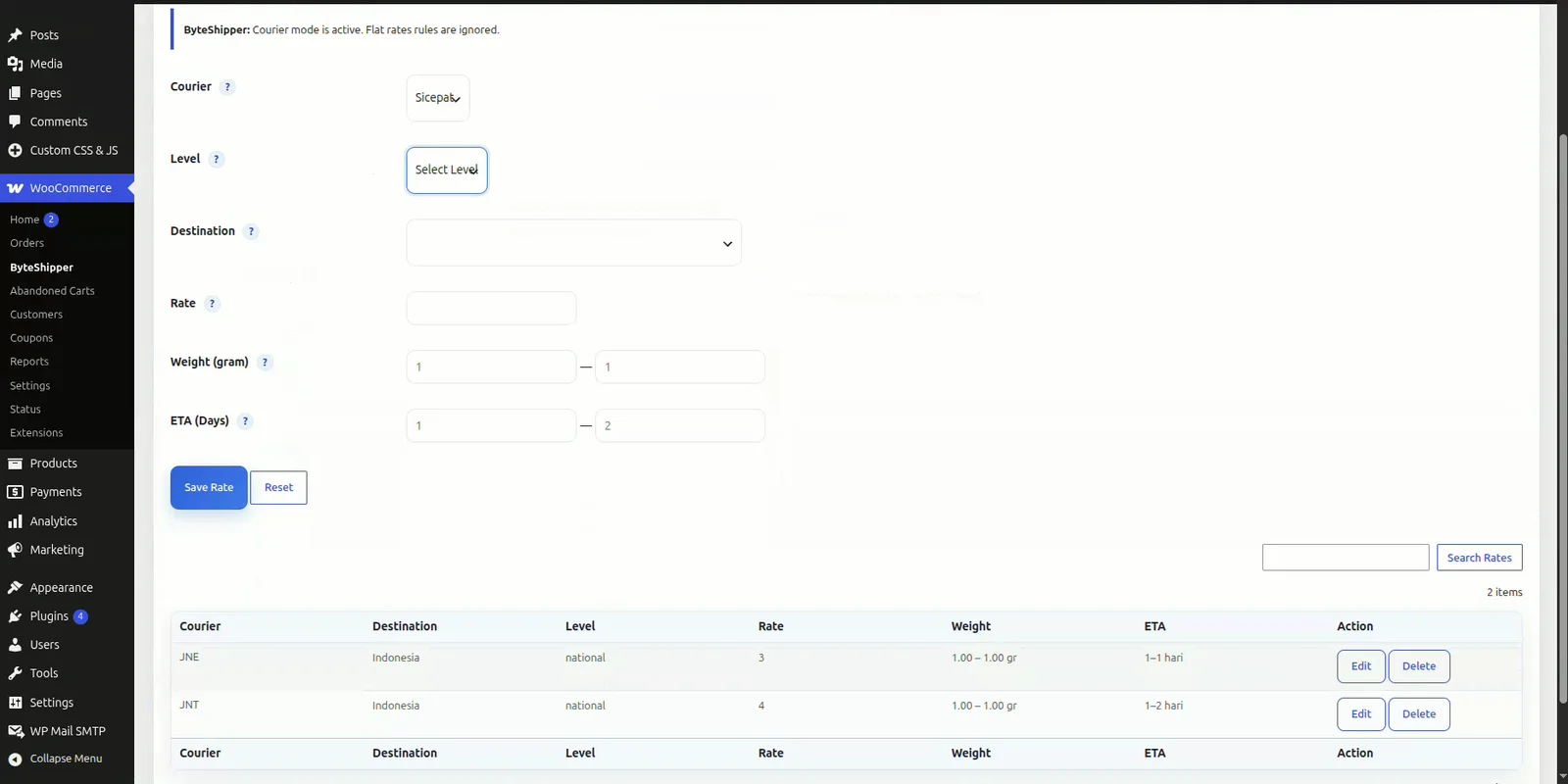Focus the rates search box

tap(1346, 558)
